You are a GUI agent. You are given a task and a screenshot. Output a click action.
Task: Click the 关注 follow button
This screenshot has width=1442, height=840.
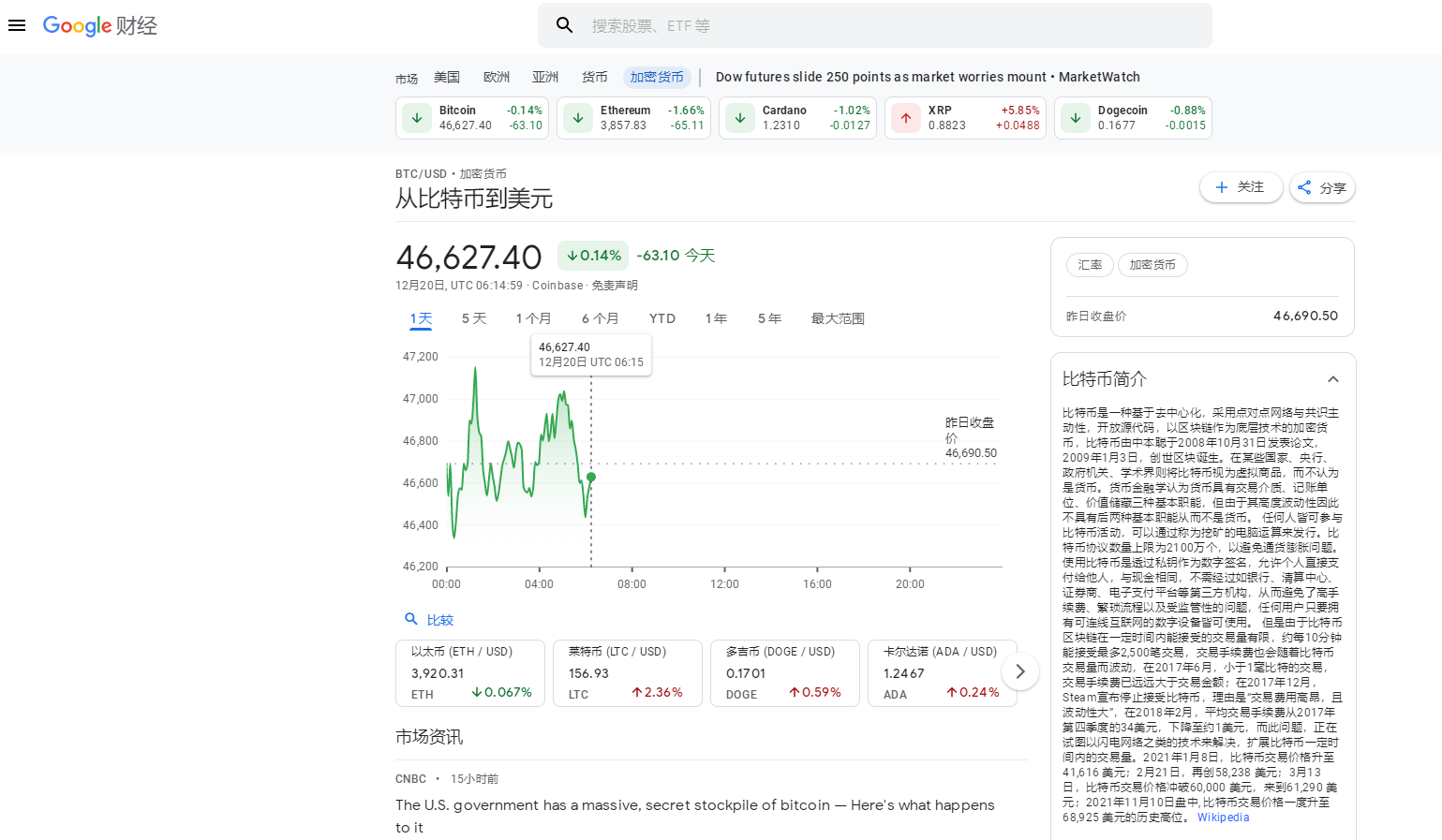coord(1241,187)
